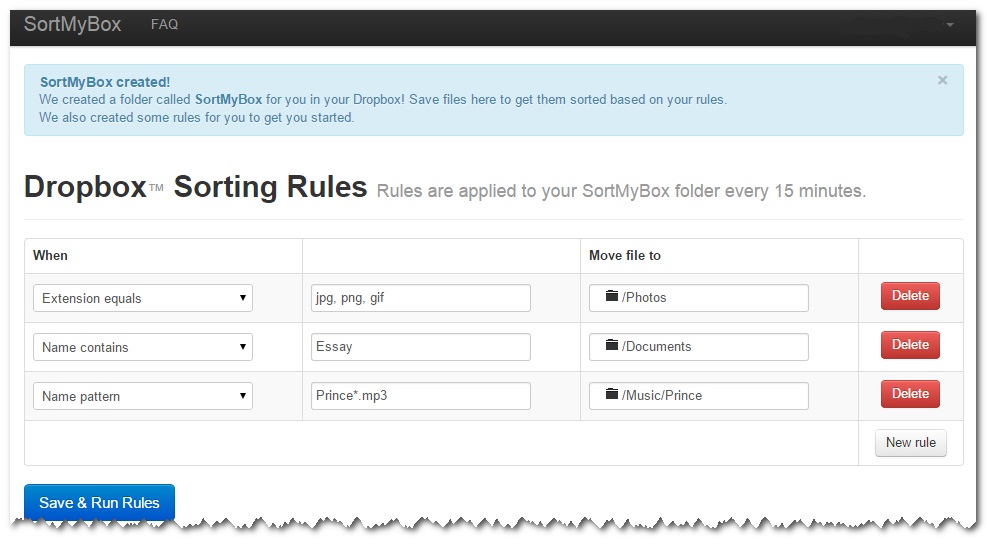Select the /Music/Prince destination field
The height and width of the screenshot is (545, 987).
699,396
